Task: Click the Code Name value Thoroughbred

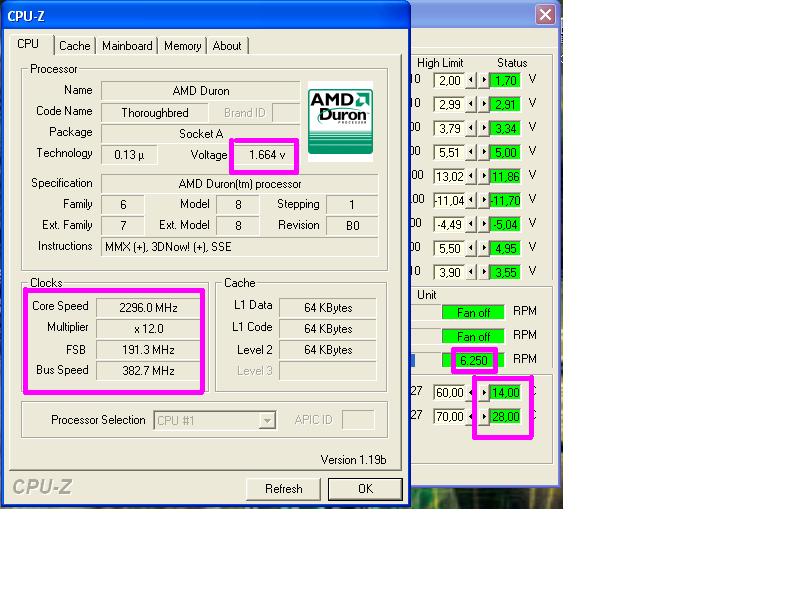Action: tap(155, 113)
